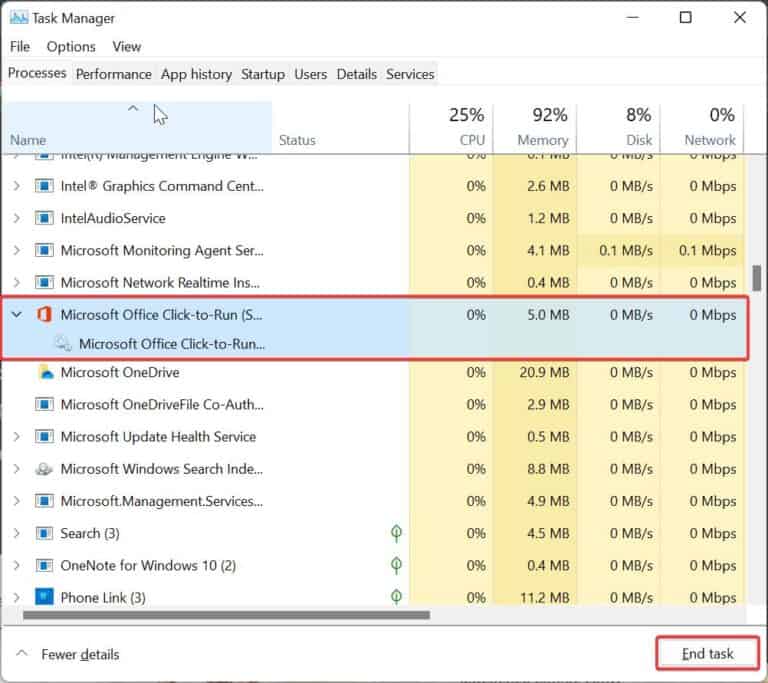Image resolution: width=768 pixels, height=683 pixels.
Task: Switch to the Details tab
Action: click(x=357, y=74)
